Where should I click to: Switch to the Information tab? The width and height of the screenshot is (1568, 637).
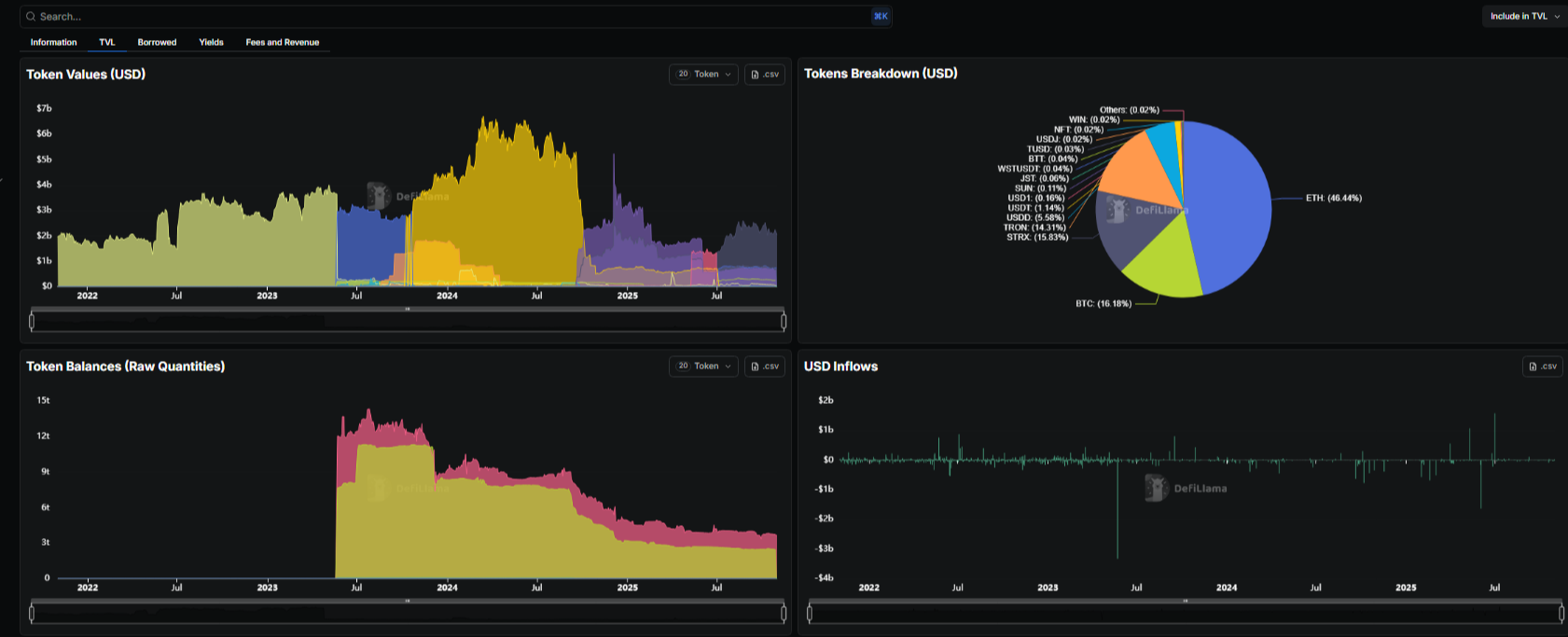click(x=53, y=42)
